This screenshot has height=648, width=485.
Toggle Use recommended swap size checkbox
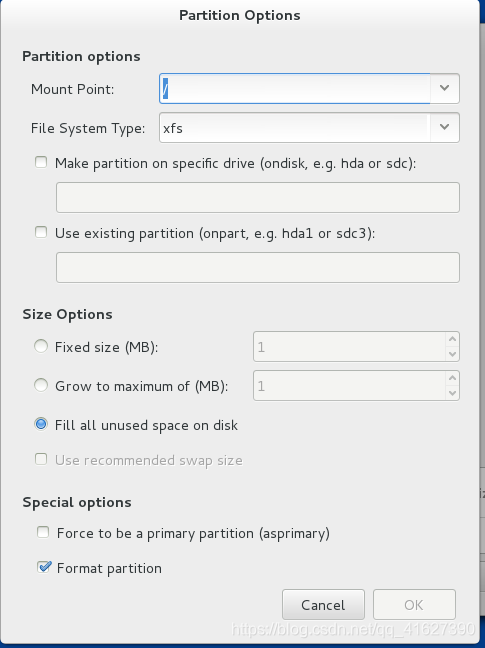tap(41, 459)
